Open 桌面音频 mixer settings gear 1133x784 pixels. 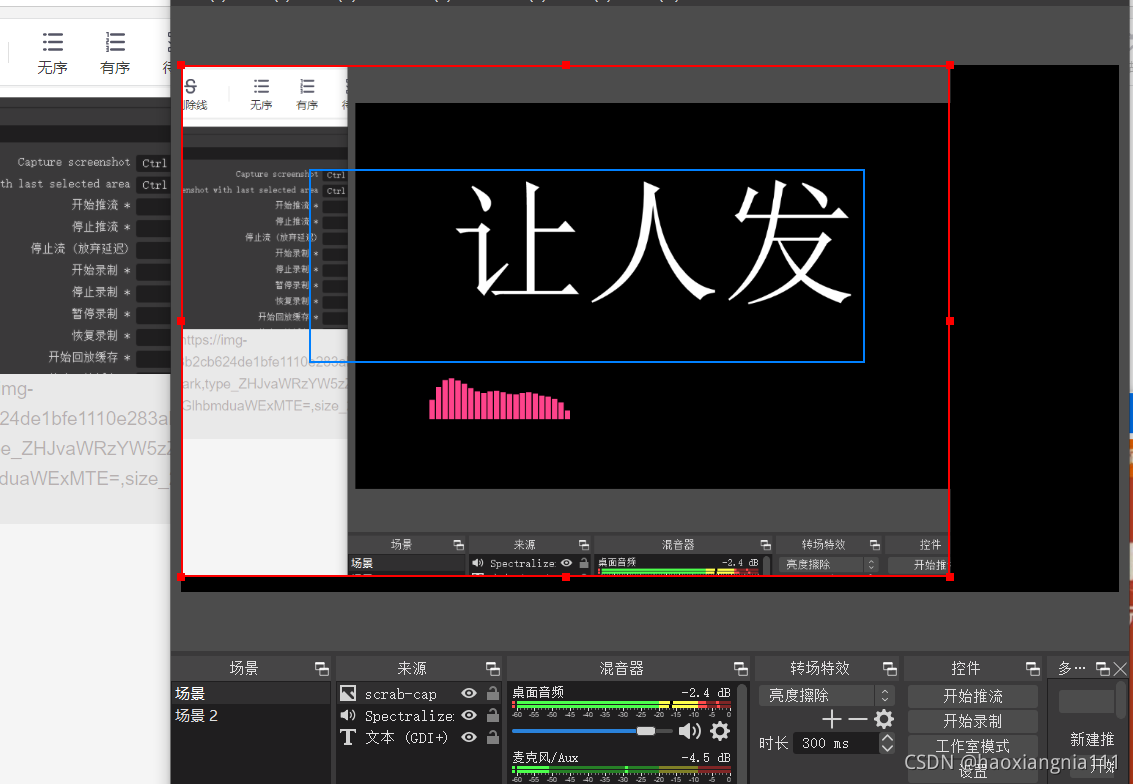pyautogui.click(x=720, y=731)
